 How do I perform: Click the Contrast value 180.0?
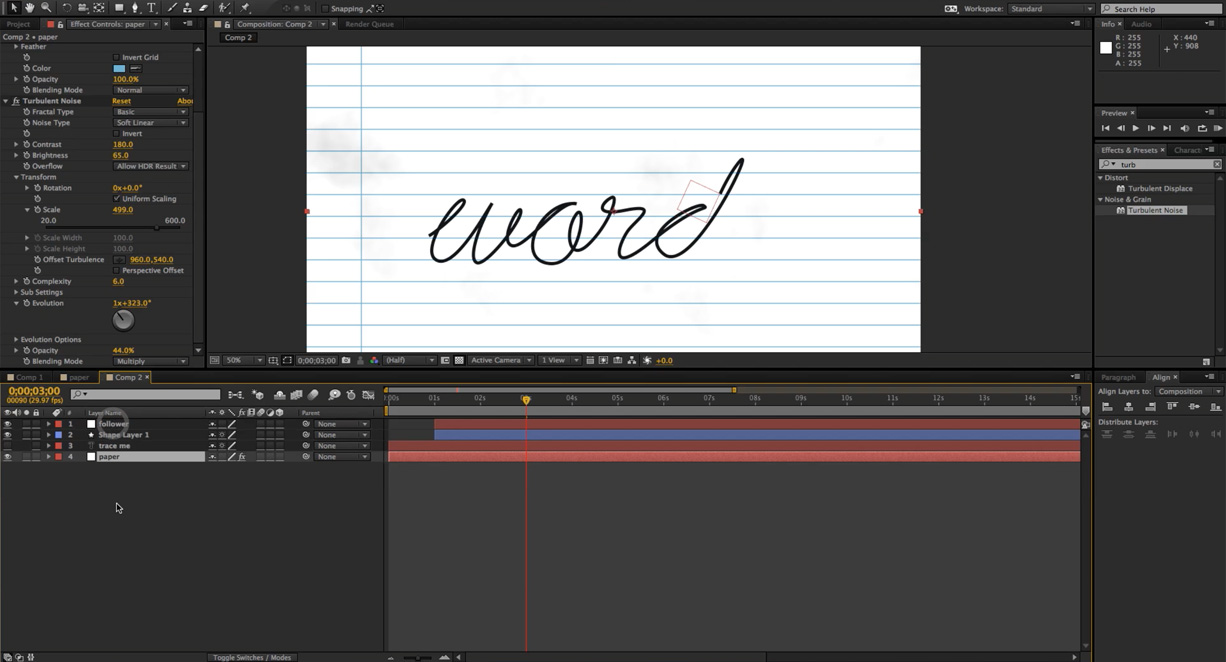[123, 145]
